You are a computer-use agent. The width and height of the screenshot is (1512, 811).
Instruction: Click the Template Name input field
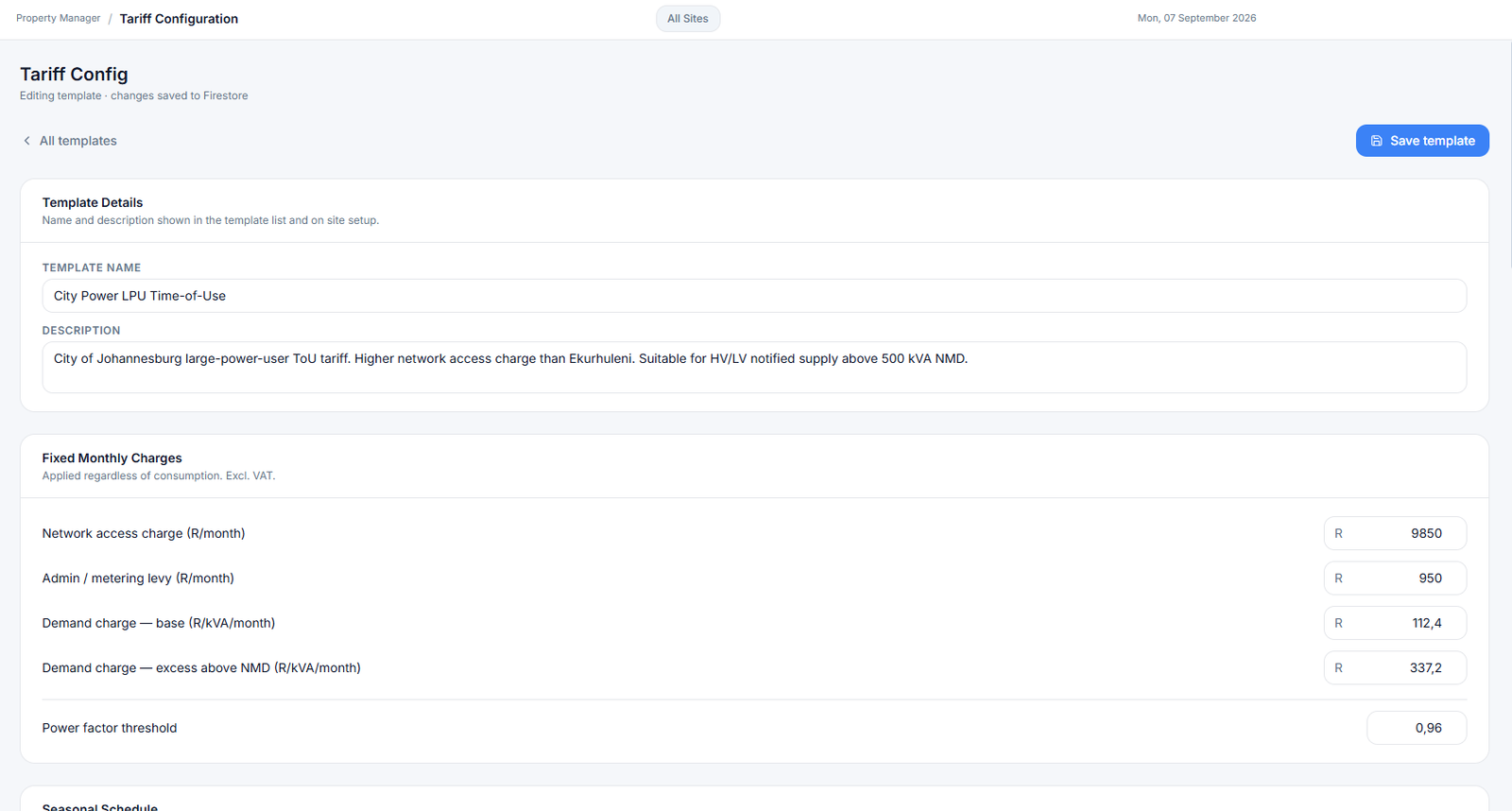(754, 296)
